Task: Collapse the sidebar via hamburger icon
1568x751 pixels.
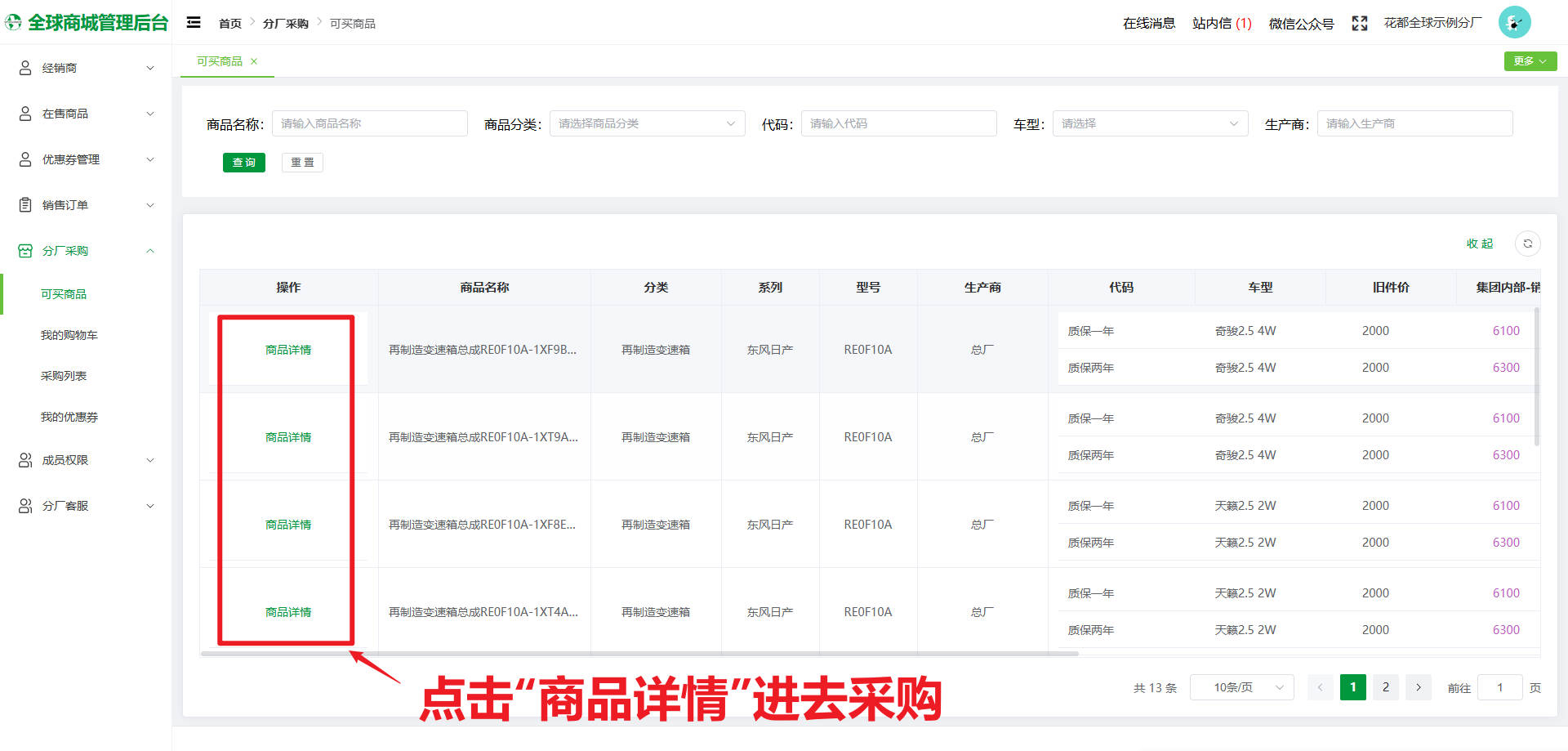Action: [x=194, y=22]
